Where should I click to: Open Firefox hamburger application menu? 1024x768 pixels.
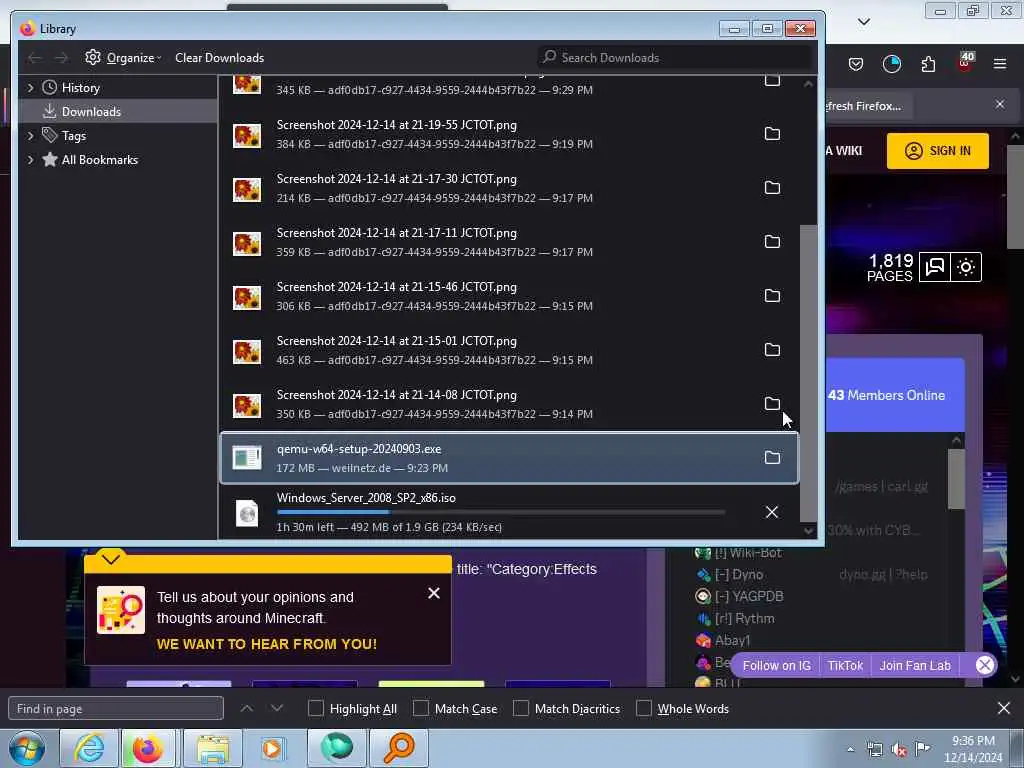coord(1000,64)
